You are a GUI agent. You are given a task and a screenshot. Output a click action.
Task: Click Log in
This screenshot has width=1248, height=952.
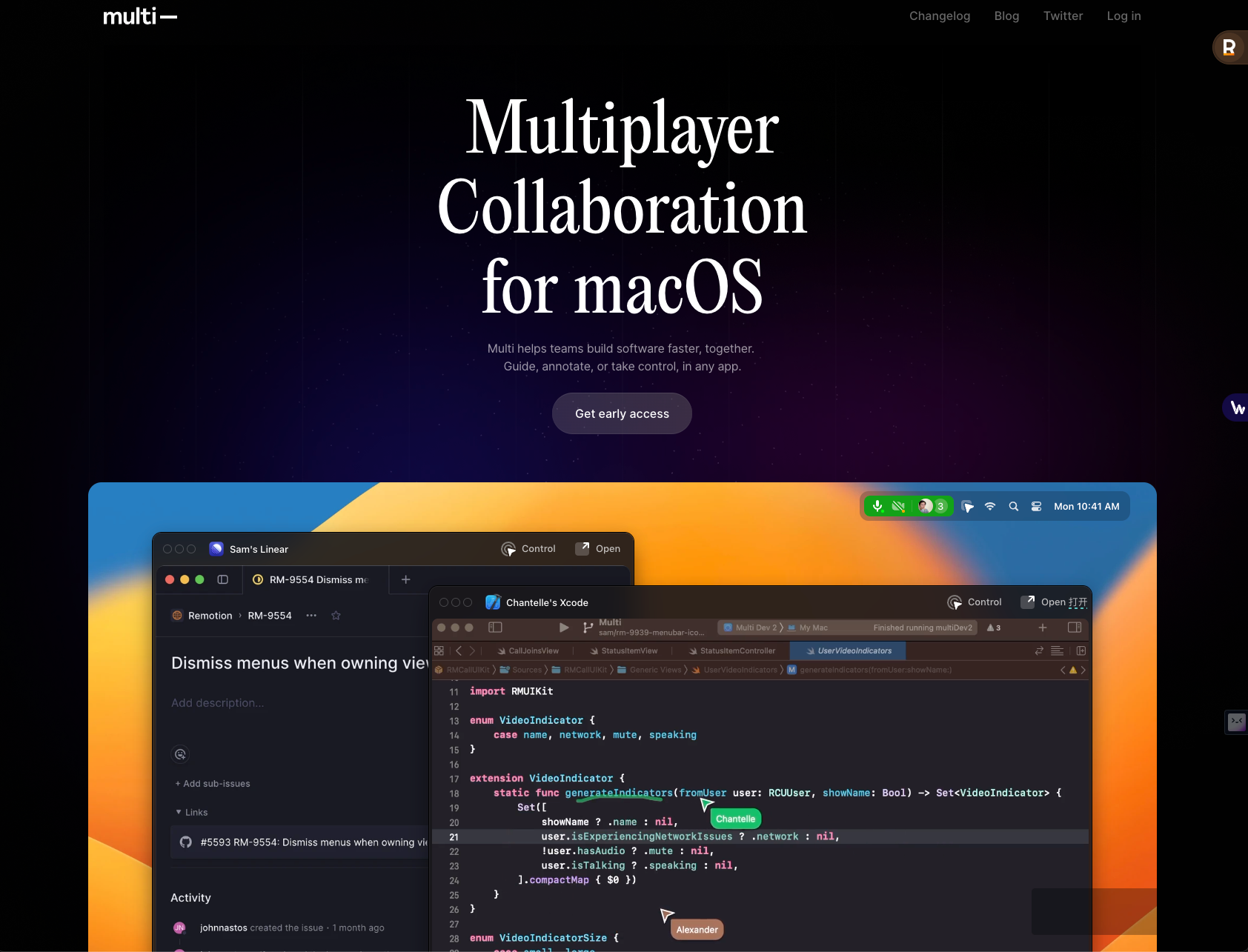point(1123,16)
